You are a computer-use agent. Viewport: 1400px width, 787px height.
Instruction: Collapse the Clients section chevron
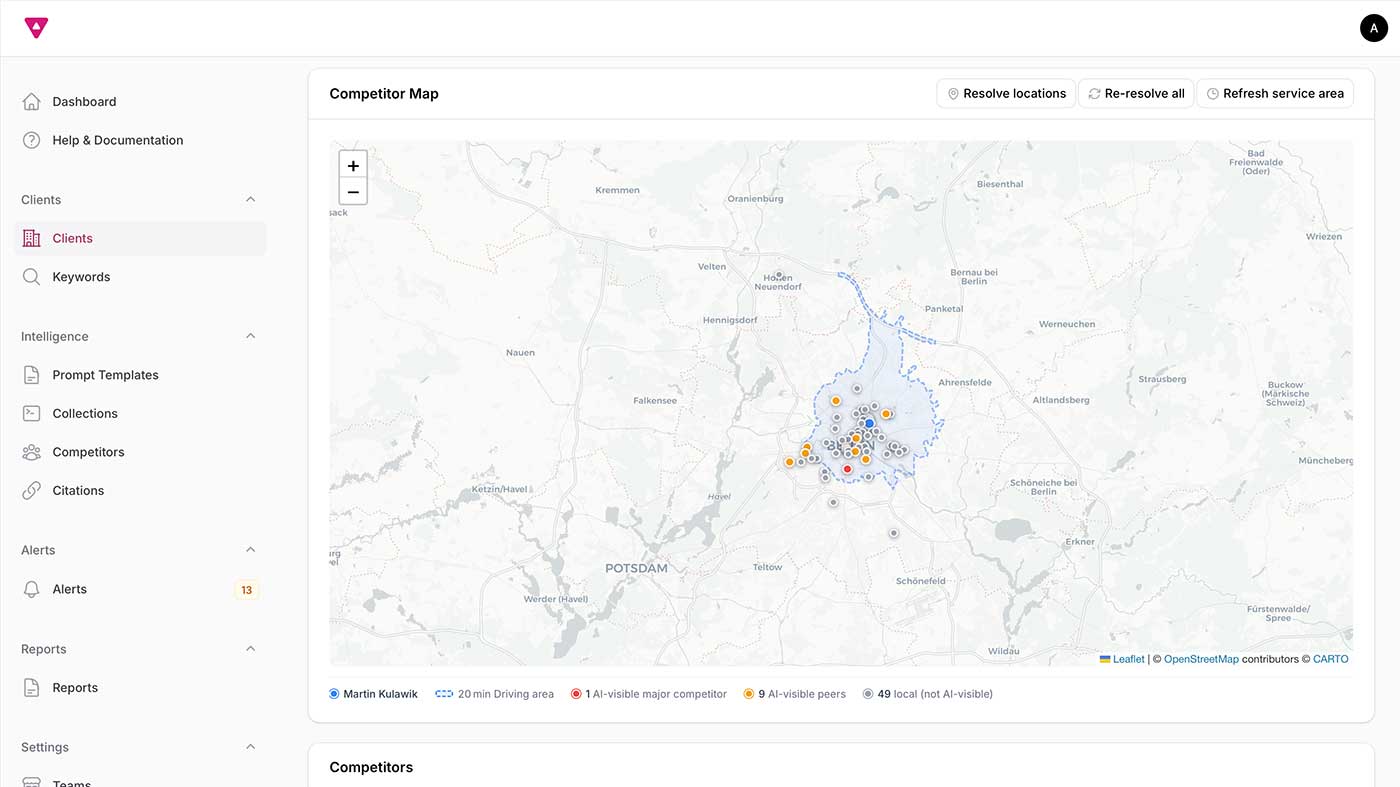250,199
